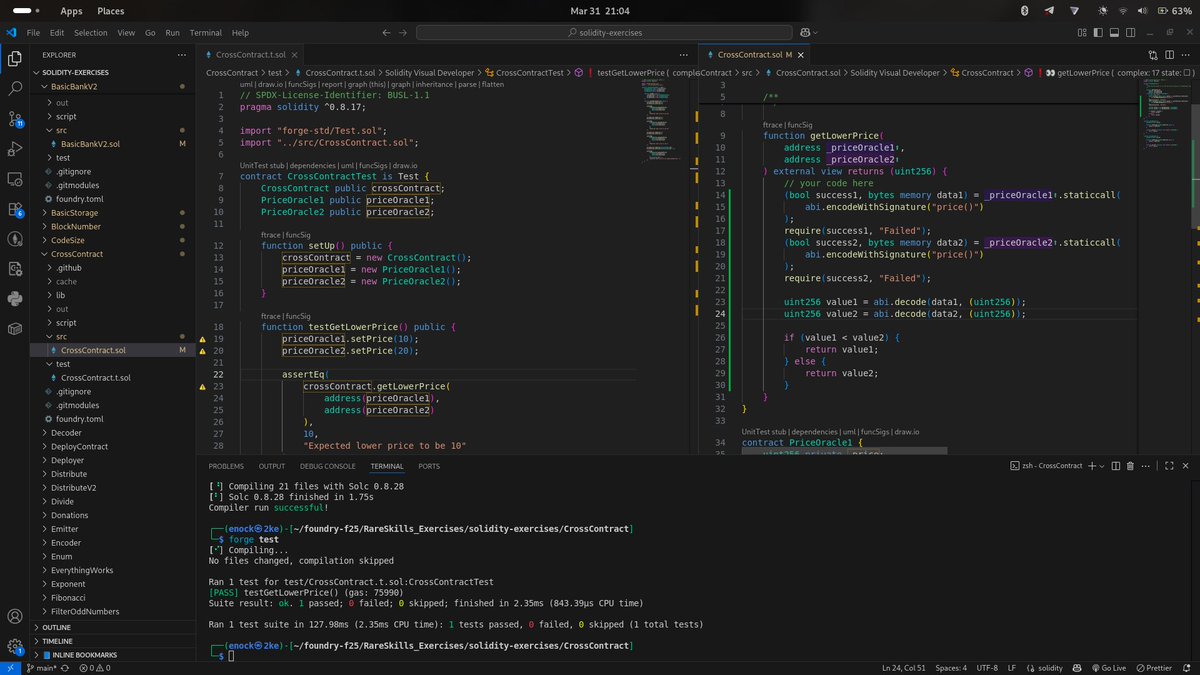Split the right editor with split icon
1200x675 pixels.
pos(1168,54)
